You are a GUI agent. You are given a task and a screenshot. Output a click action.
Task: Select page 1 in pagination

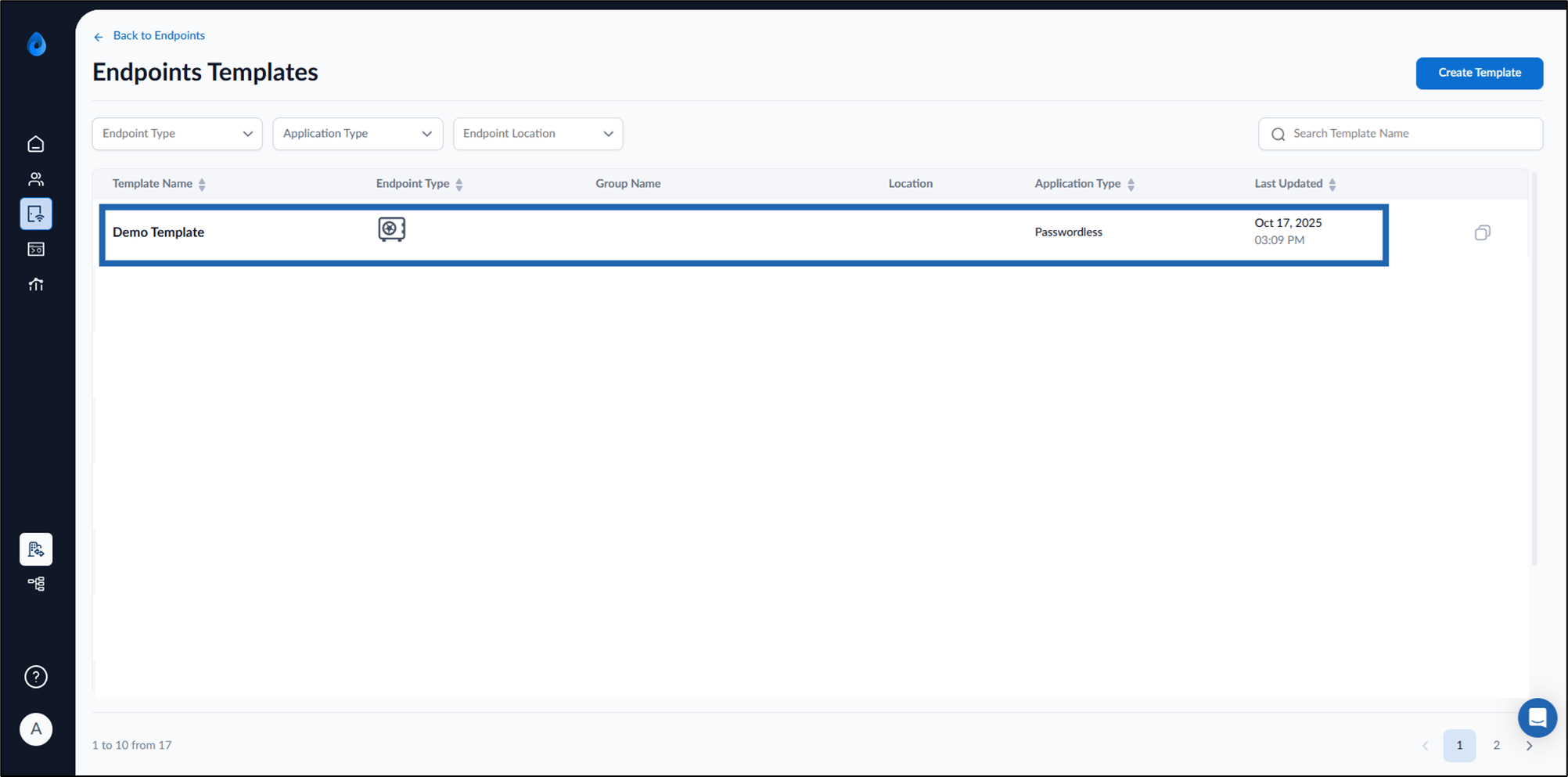[1459, 746]
